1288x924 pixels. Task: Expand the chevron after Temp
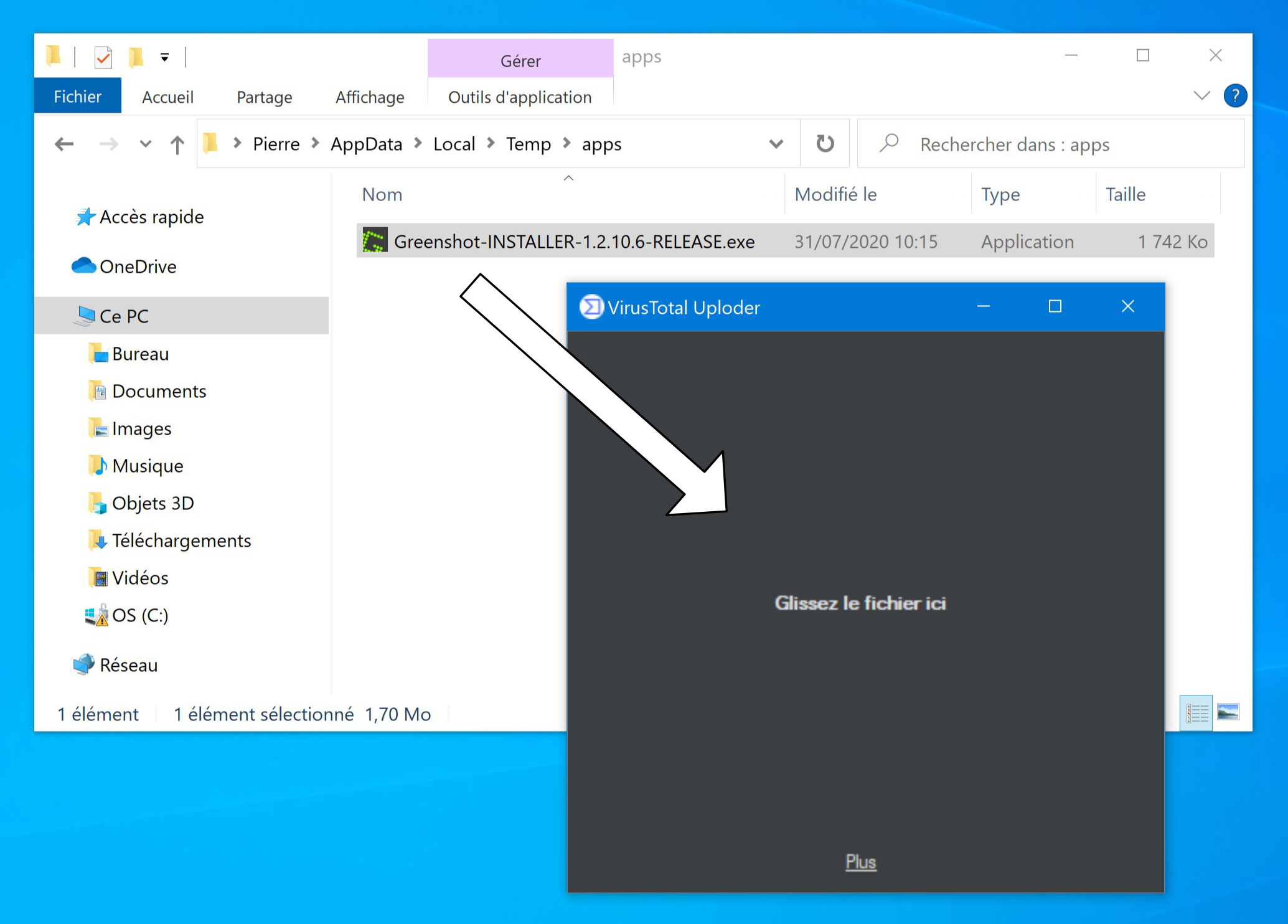coord(566,143)
